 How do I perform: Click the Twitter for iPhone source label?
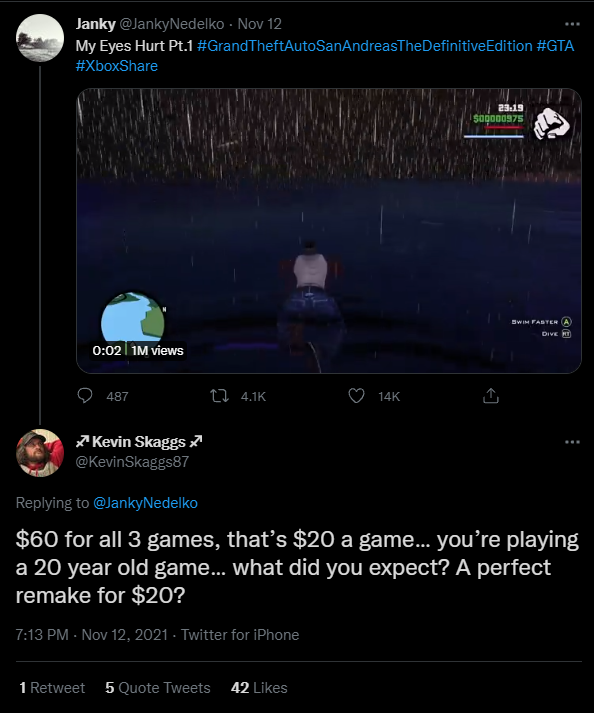point(240,634)
